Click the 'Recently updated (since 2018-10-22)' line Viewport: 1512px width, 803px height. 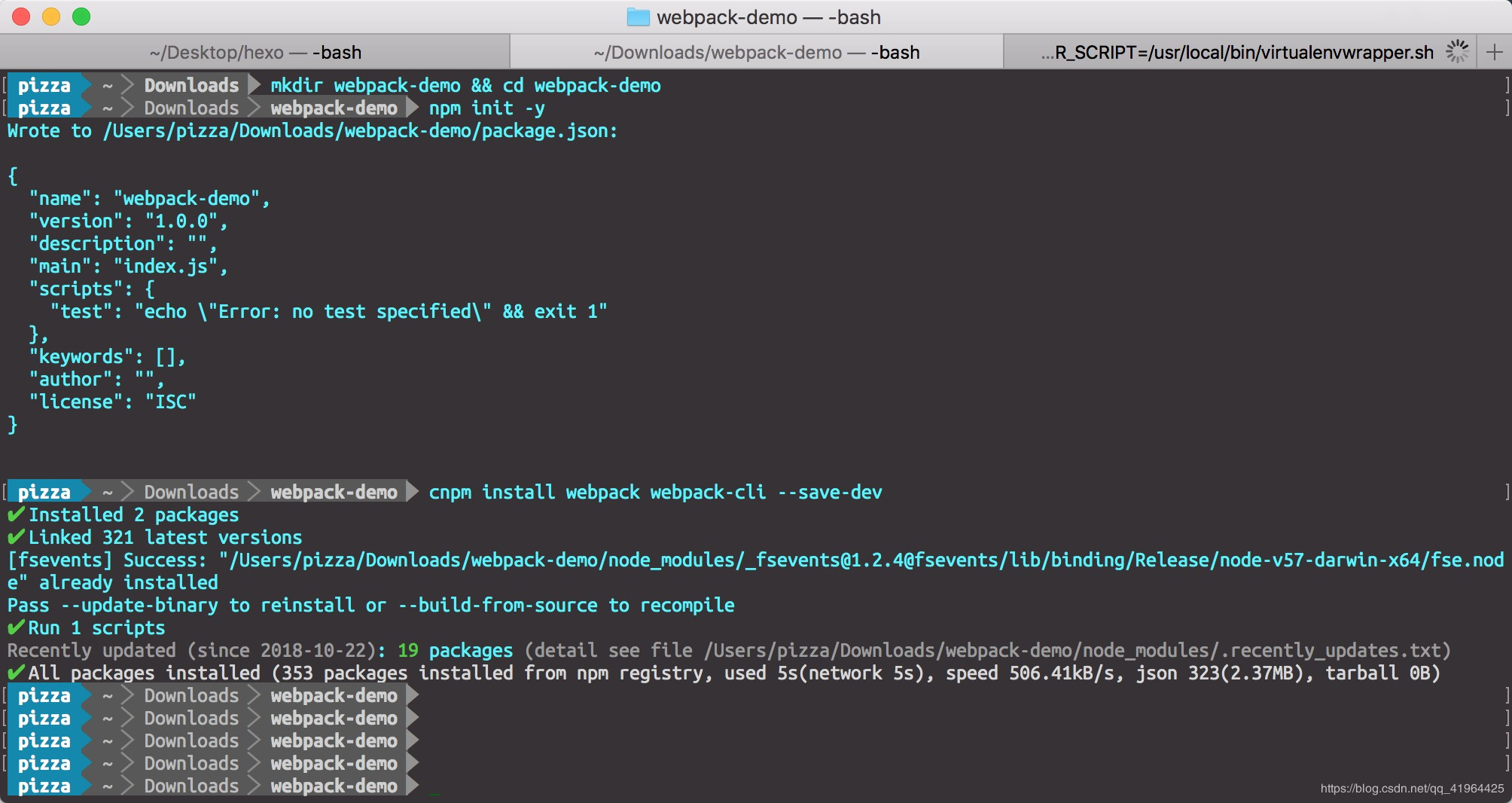click(729, 651)
